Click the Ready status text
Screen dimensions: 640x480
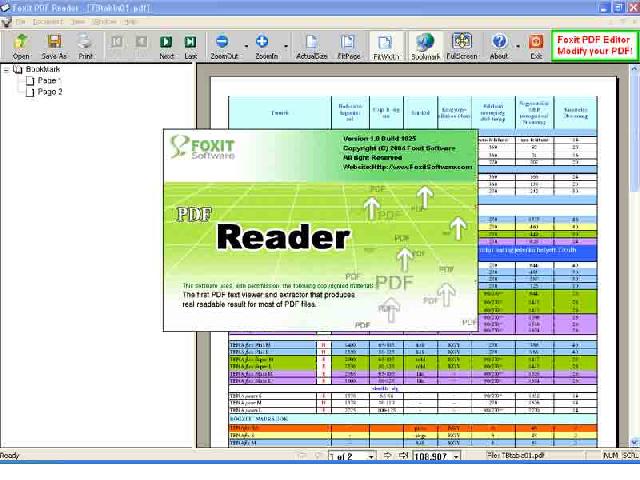point(10,455)
